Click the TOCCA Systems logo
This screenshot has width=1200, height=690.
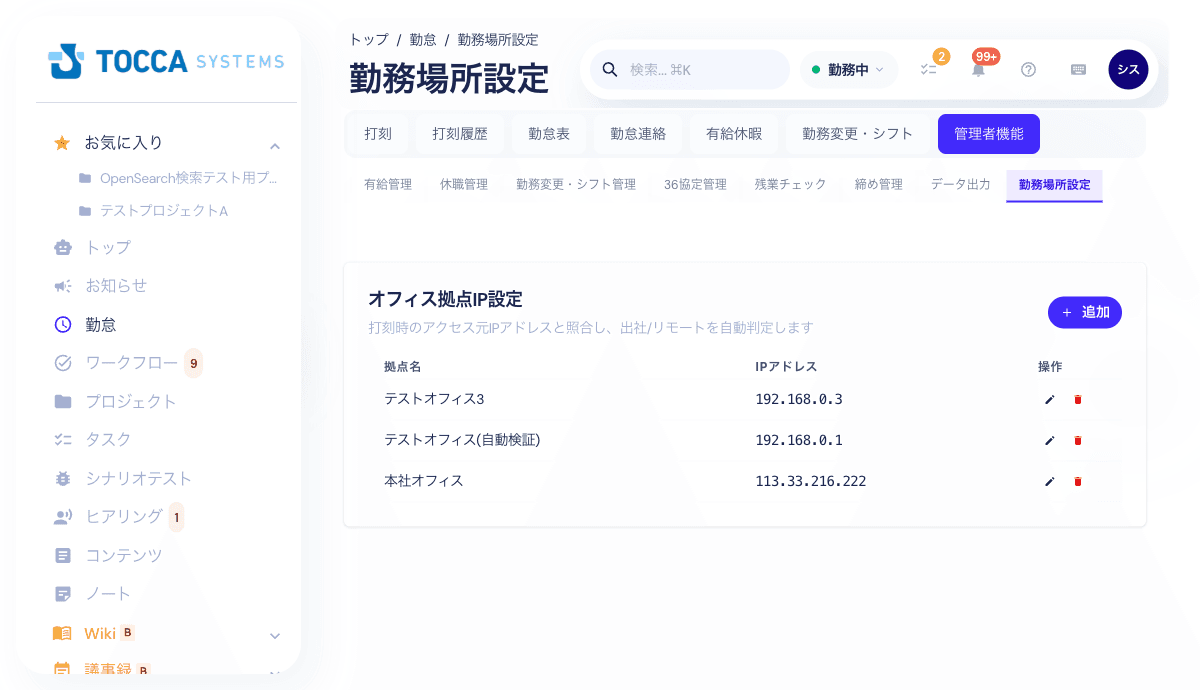pos(166,61)
